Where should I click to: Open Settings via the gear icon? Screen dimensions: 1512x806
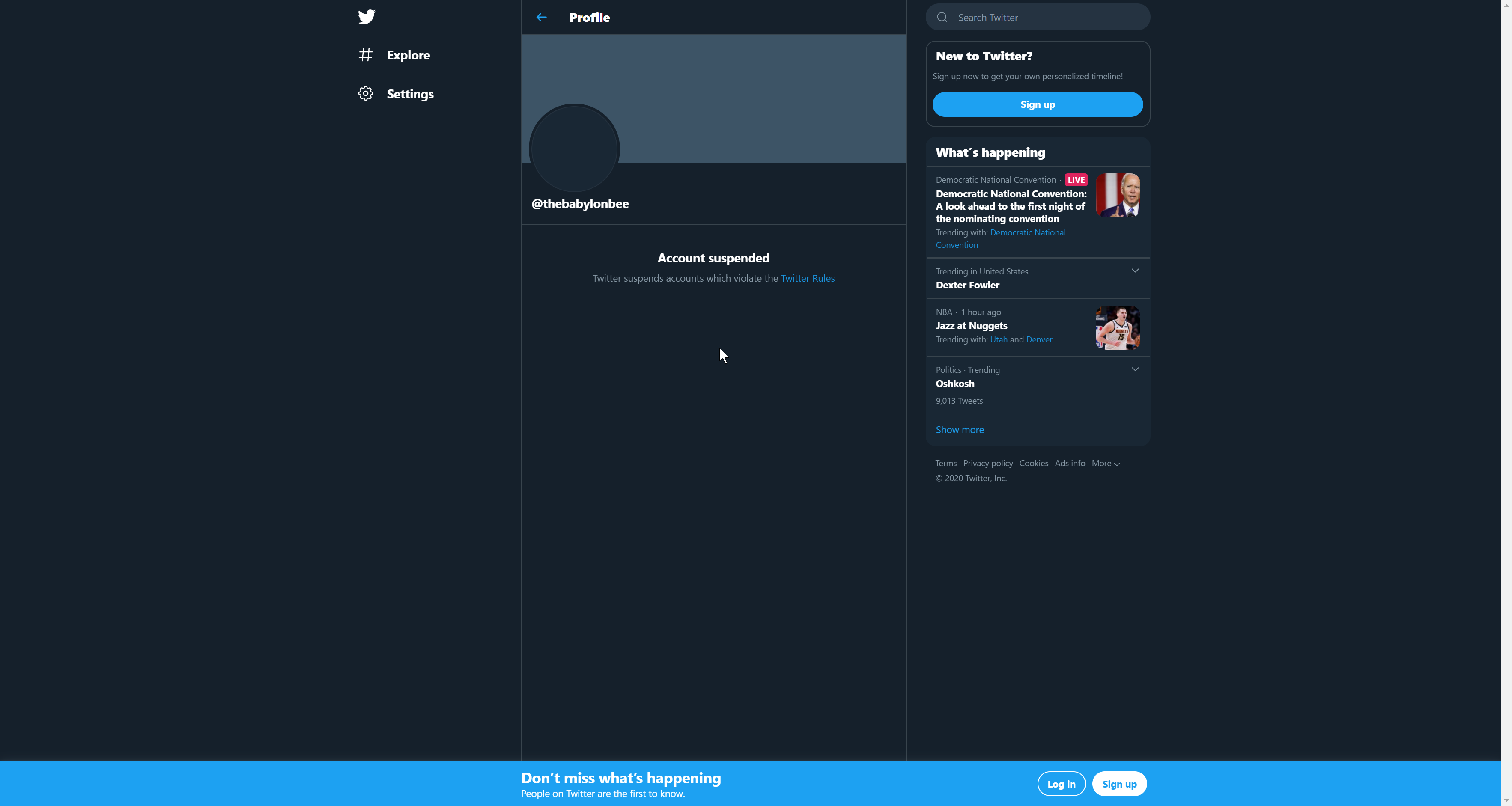pyautogui.click(x=366, y=93)
